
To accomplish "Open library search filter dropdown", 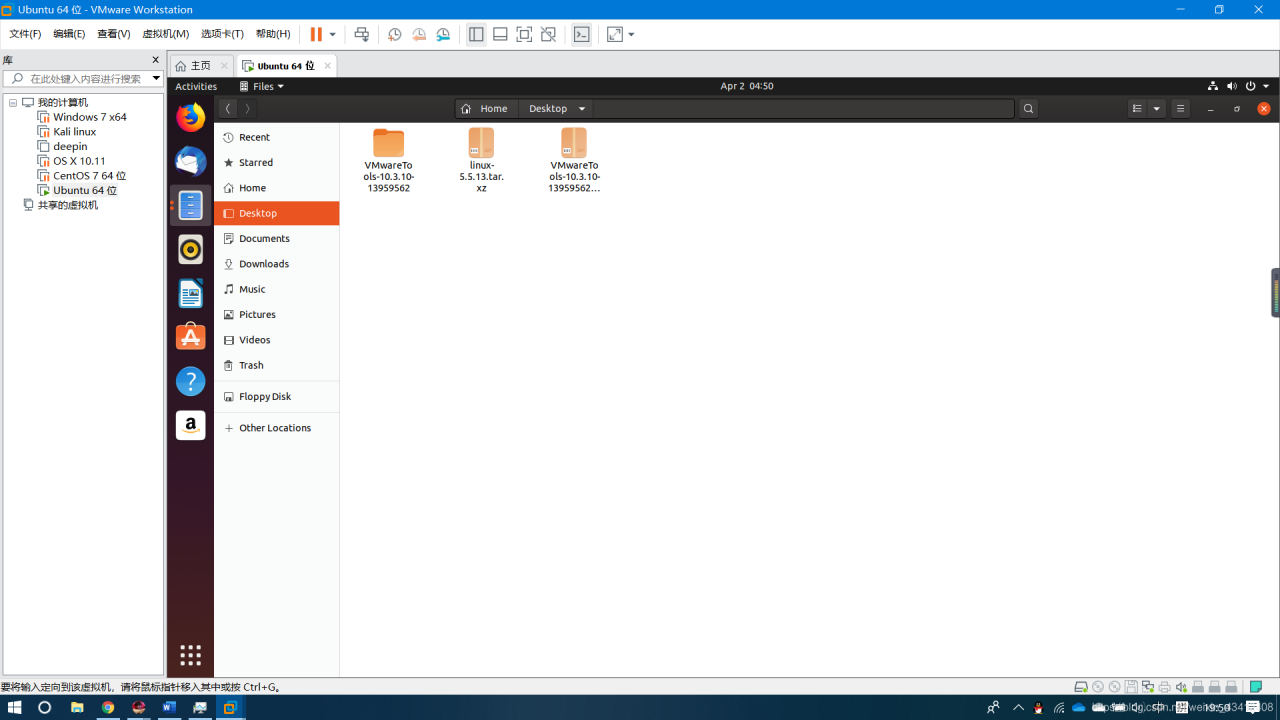I will click(156, 78).
